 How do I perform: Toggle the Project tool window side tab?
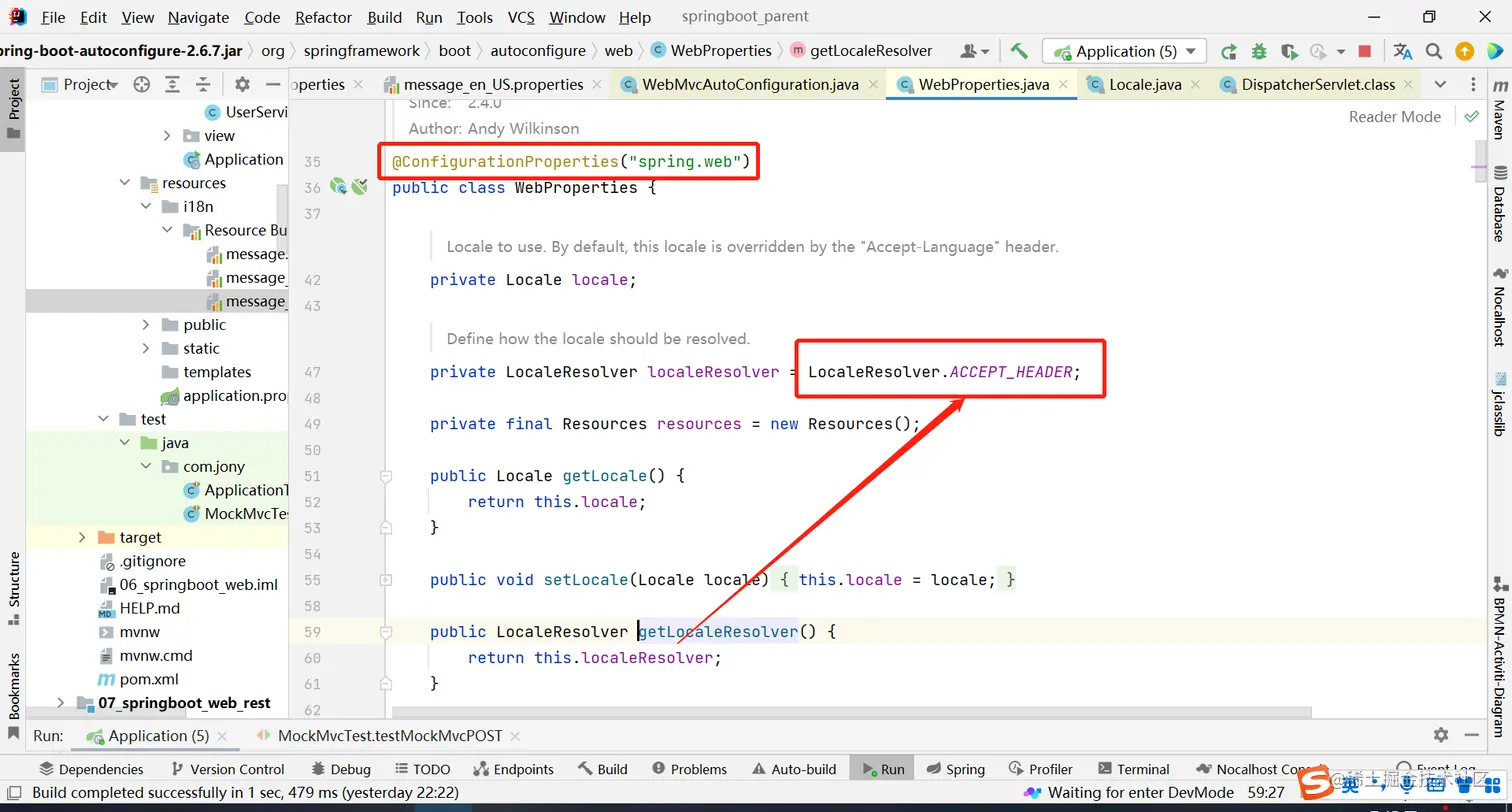tap(14, 109)
